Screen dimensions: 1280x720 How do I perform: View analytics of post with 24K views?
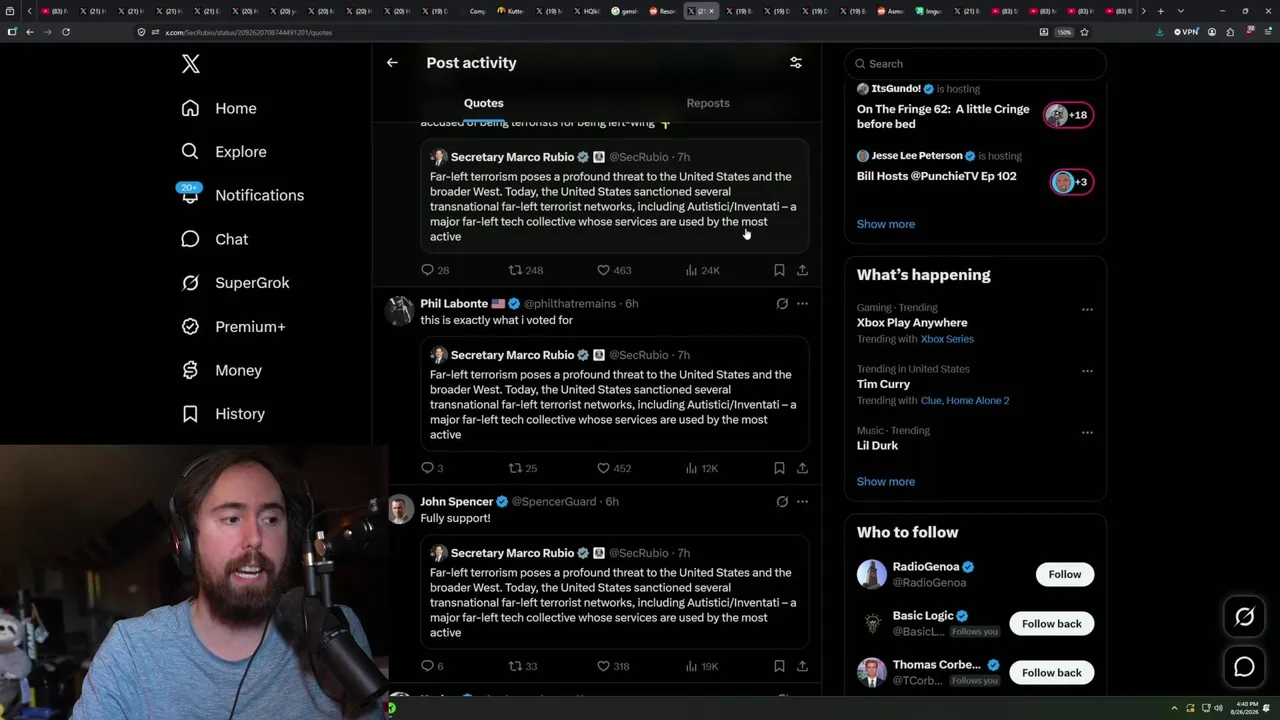702,270
